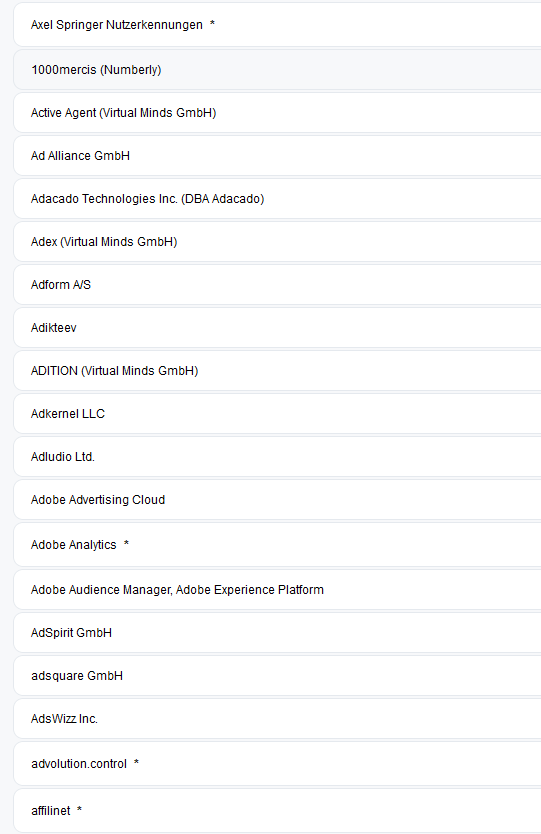Open Adacado Technologies Inc. details
The height and width of the screenshot is (834, 541).
coord(277,199)
